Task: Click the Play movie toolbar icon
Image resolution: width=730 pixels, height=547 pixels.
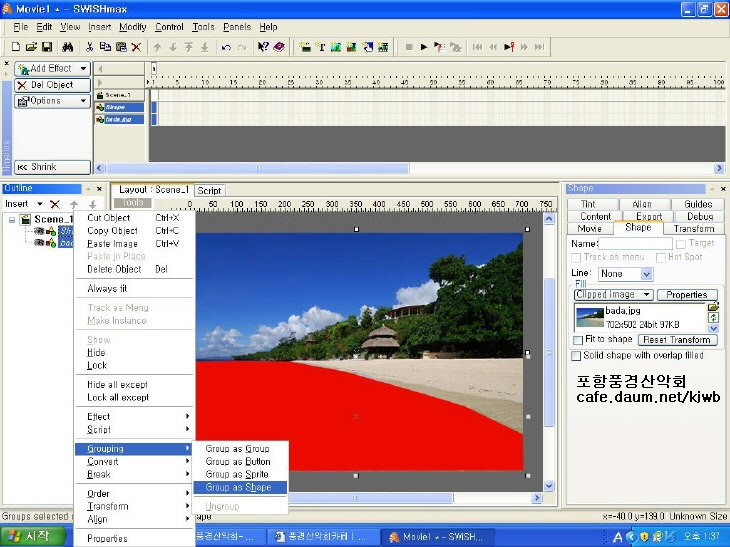Action: (x=424, y=47)
